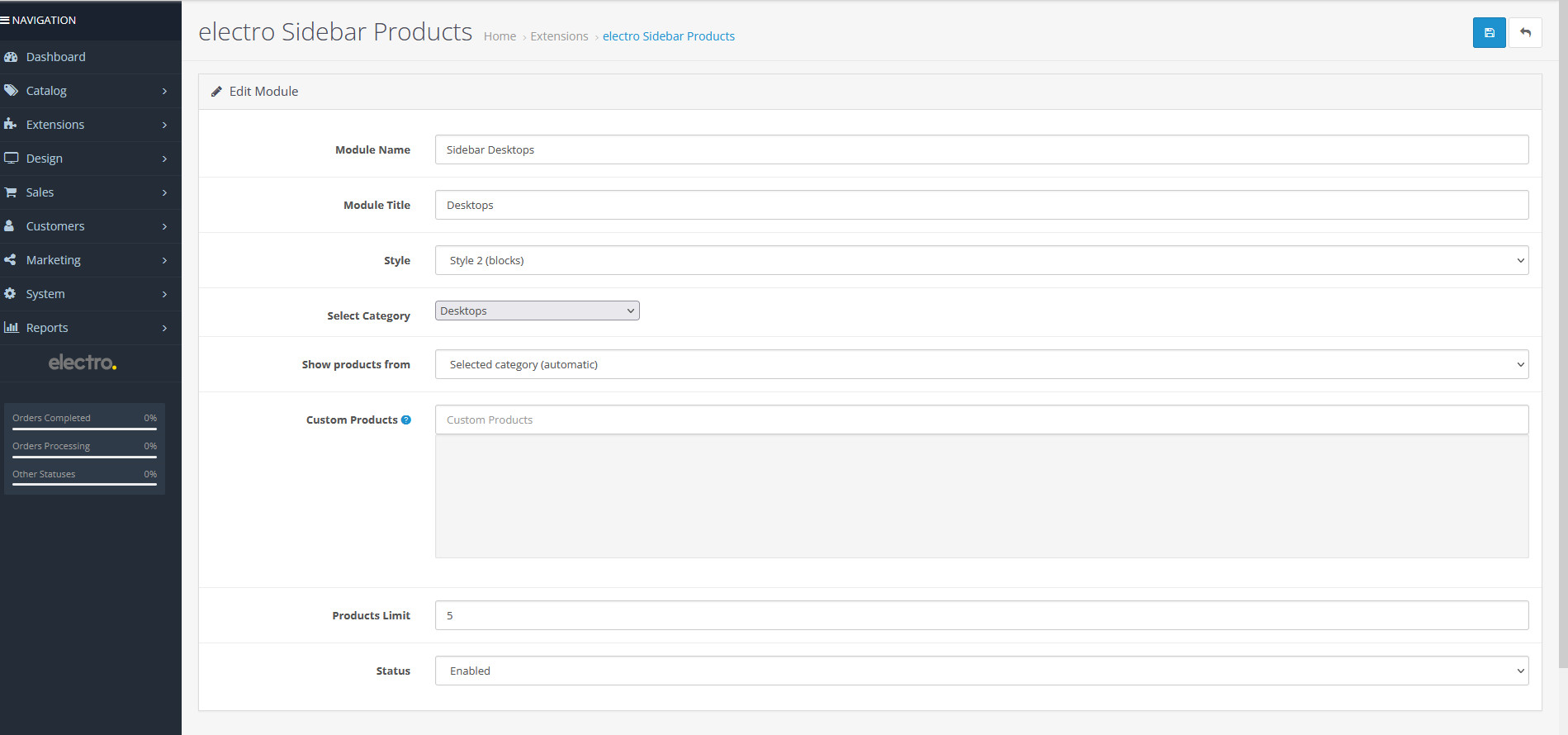Open Marketing menu item

click(91, 260)
